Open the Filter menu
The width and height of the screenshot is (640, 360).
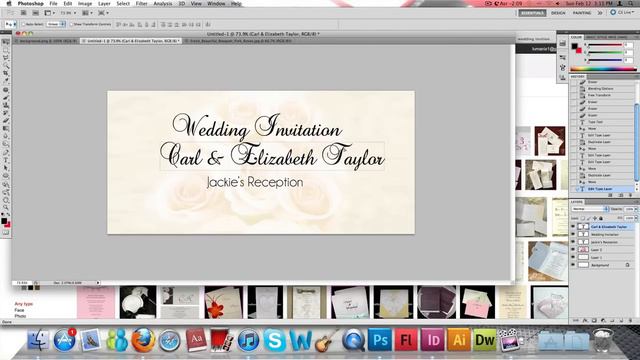(141, 3)
